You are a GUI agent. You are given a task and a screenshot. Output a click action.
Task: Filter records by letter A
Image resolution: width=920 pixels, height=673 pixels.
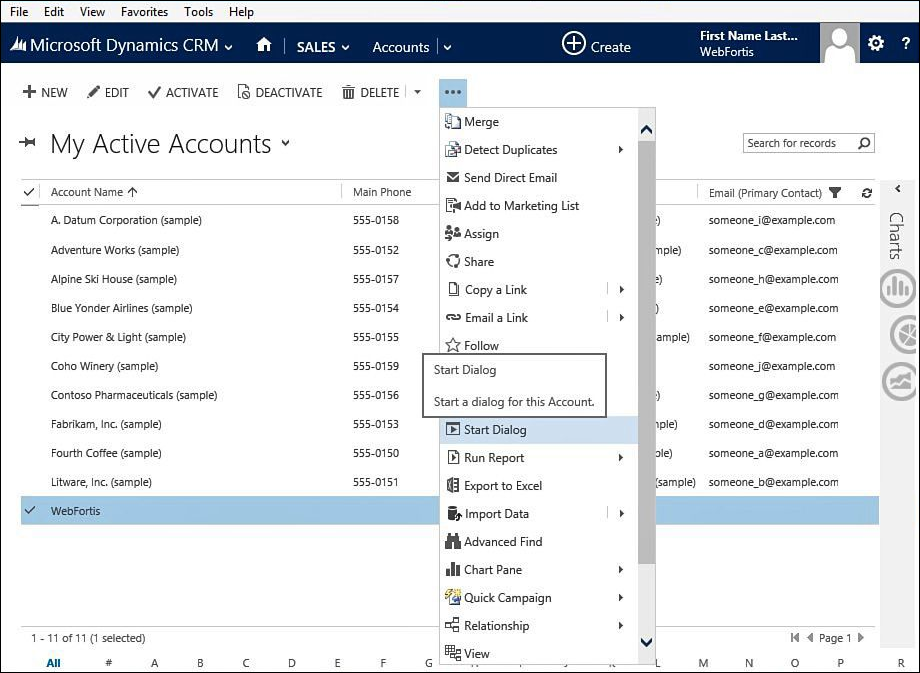[154, 663]
